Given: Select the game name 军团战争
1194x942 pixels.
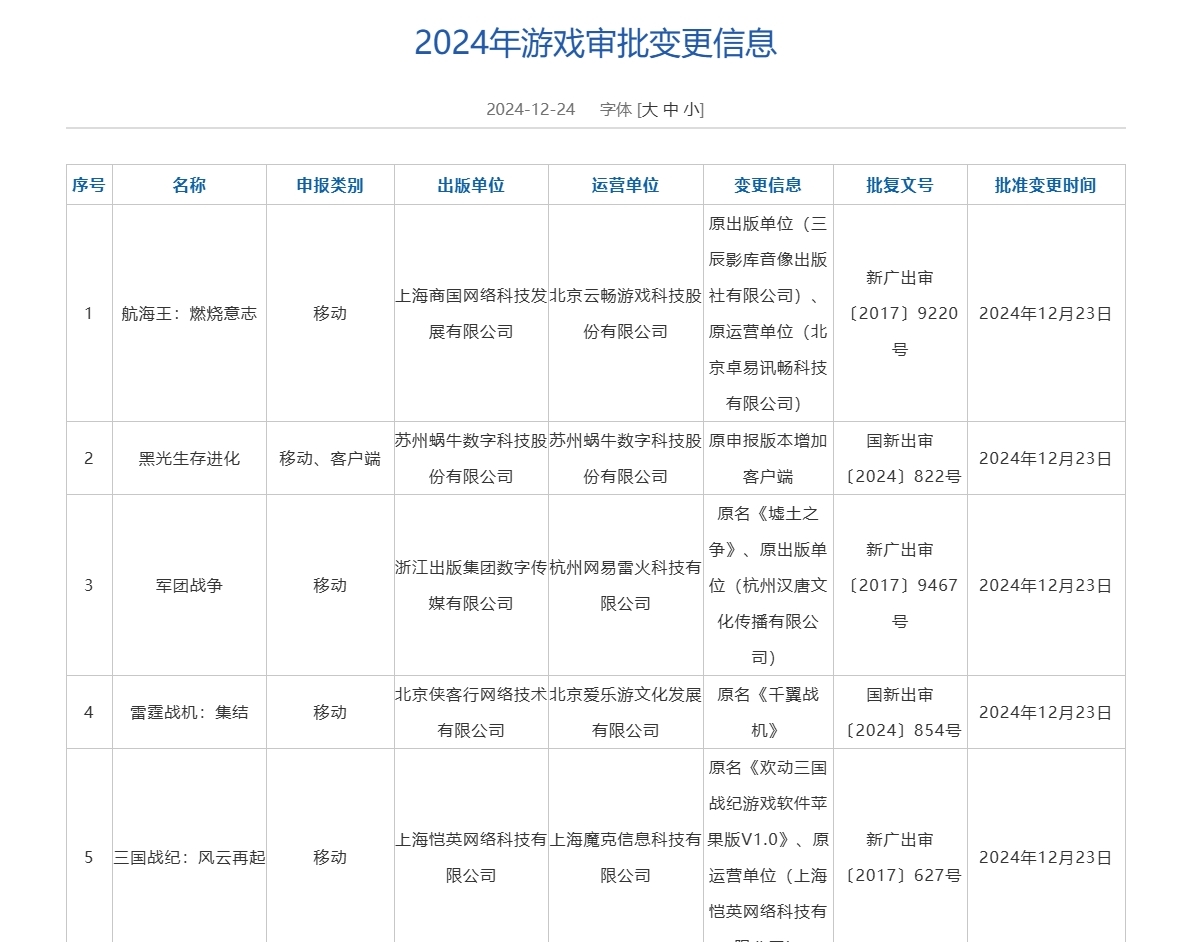Looking at the screenshot, I should (190, 586).
